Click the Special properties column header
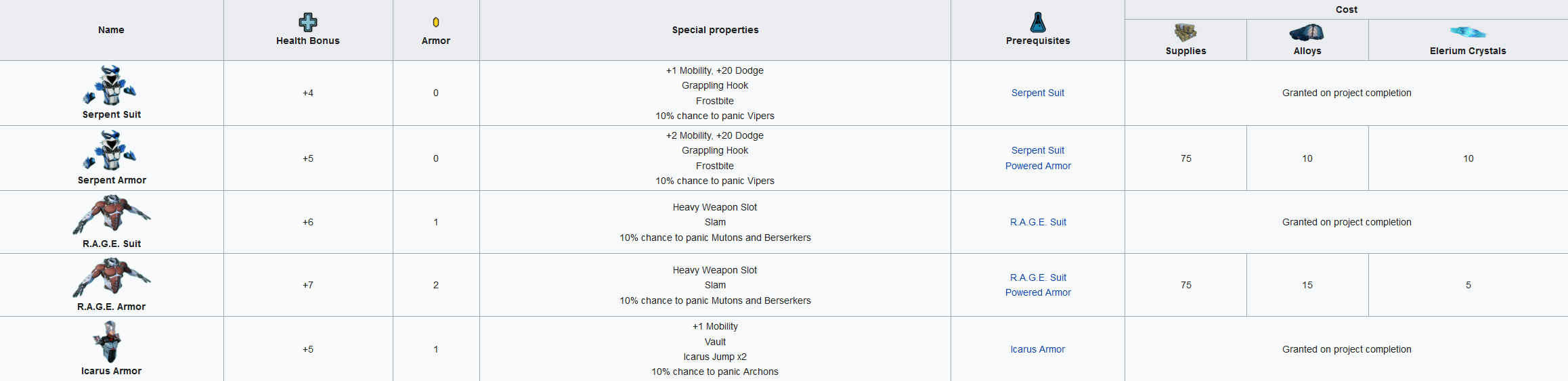This screenshot has height=381, width=1568. point(715,30)
